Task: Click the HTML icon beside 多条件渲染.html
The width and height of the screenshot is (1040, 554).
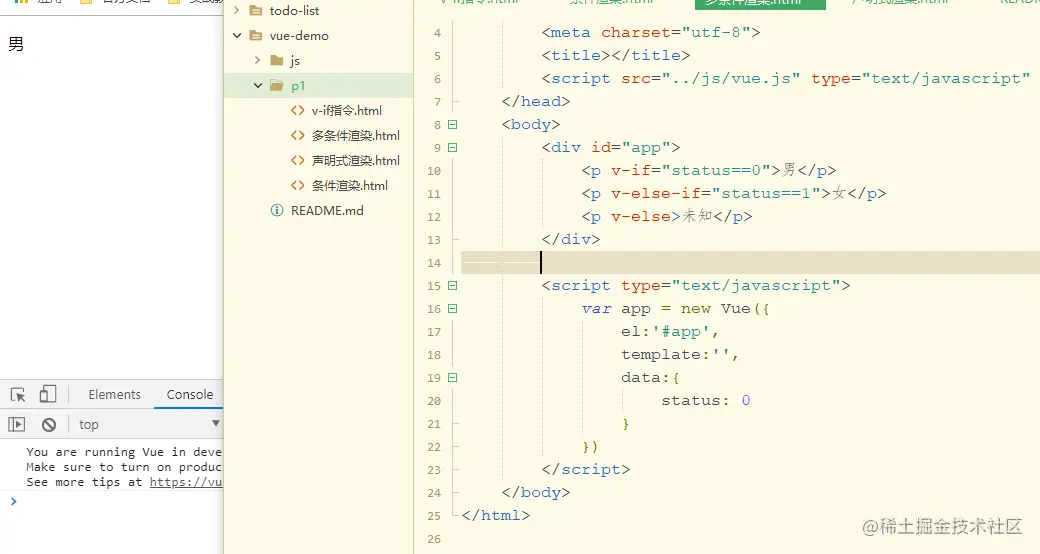Action: tap(298, 135)
